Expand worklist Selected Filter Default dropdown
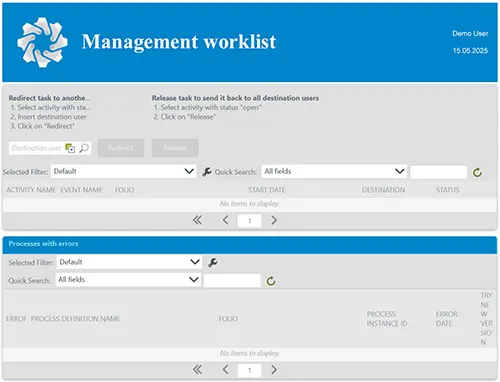 coord(123,171)
